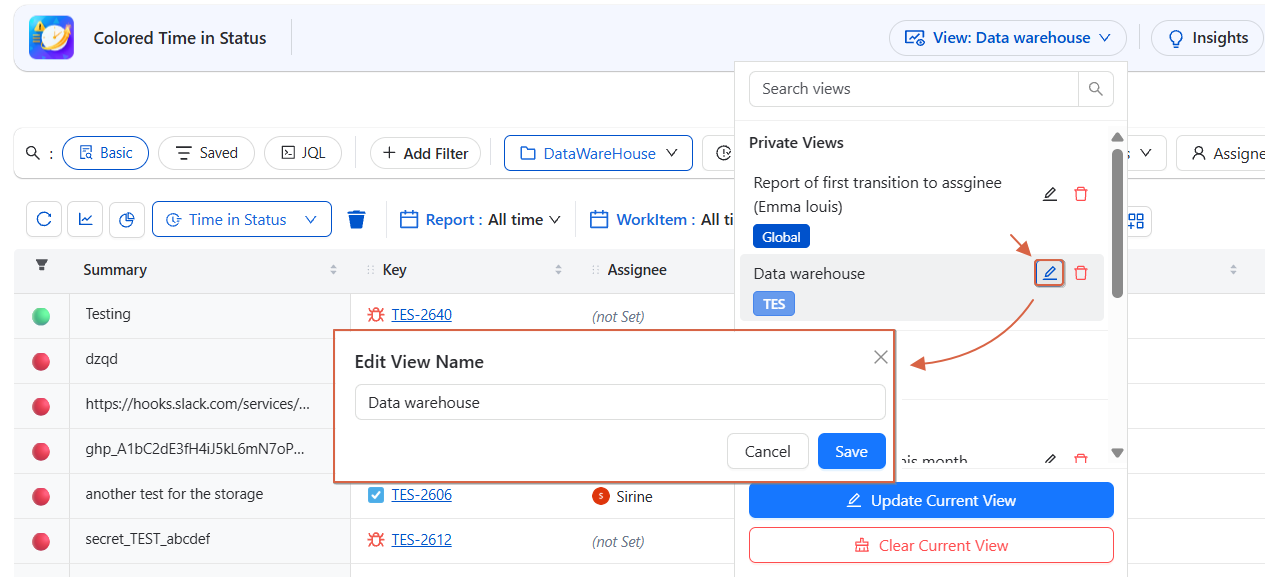Edit the Report of first transition view name
This screenshot has height=577, width=1265.
point(1049,194)
